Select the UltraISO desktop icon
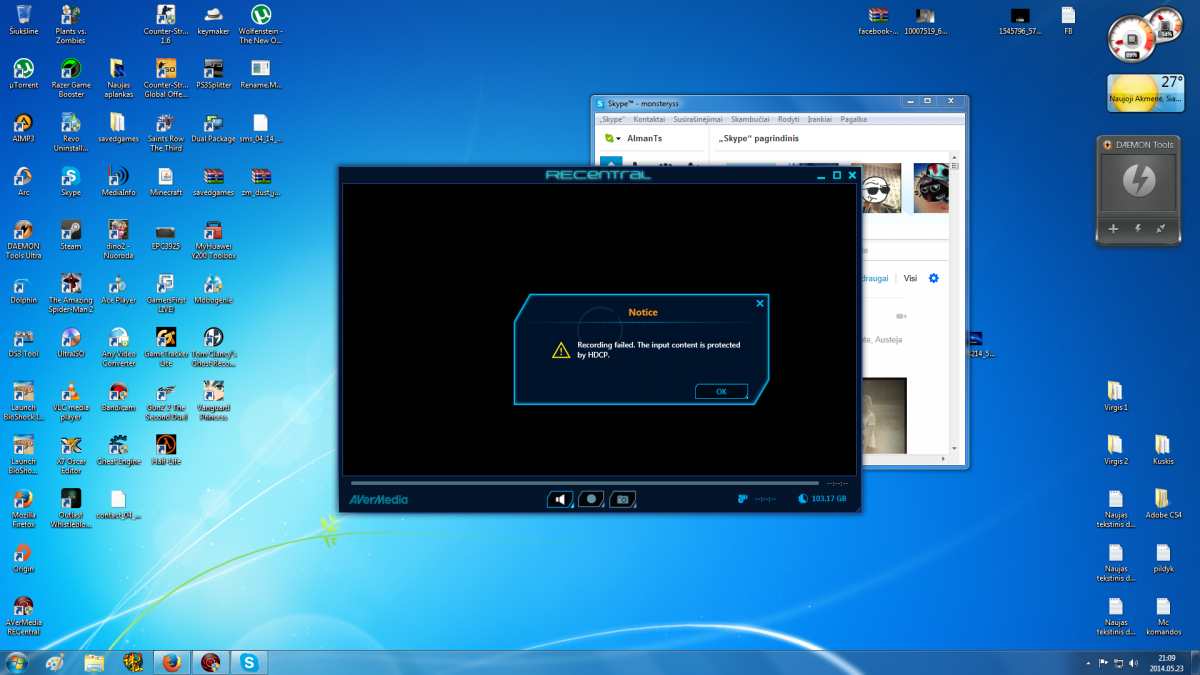This screenshot has width=1200, height=675. tap(71, 343)
